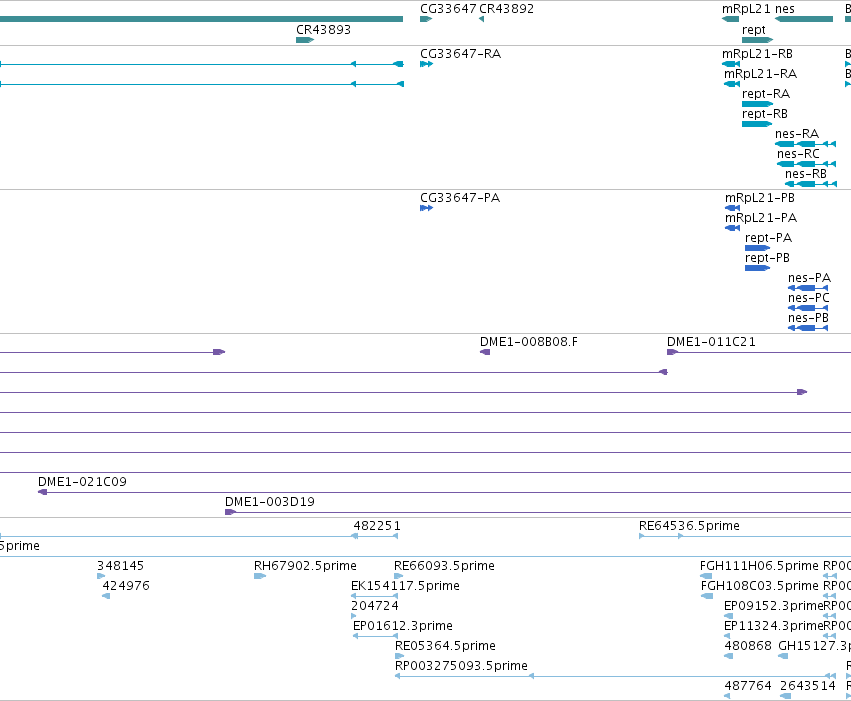Click the rept-RB transcript

click(765, 114)
